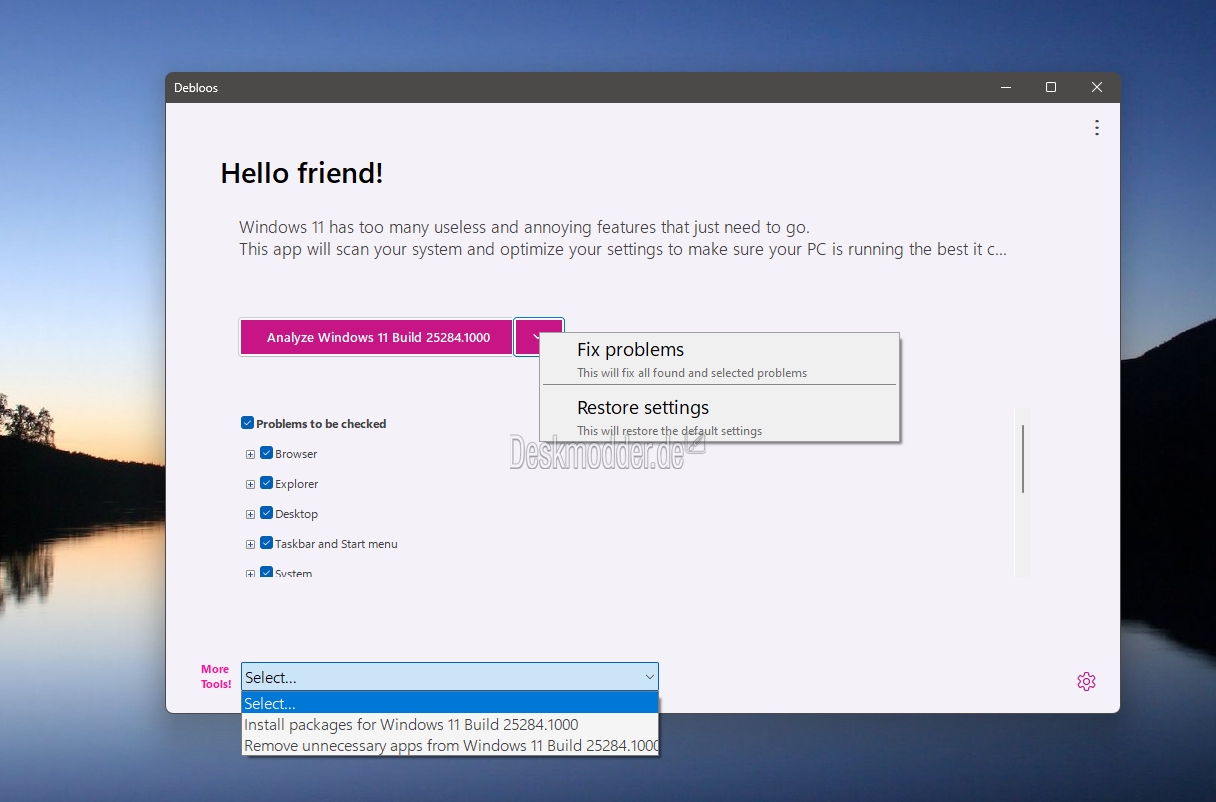Close the Debloos window
The width and height of the screenshot is (1216, 802).
pyautogui.click(x=1097, y=87)
